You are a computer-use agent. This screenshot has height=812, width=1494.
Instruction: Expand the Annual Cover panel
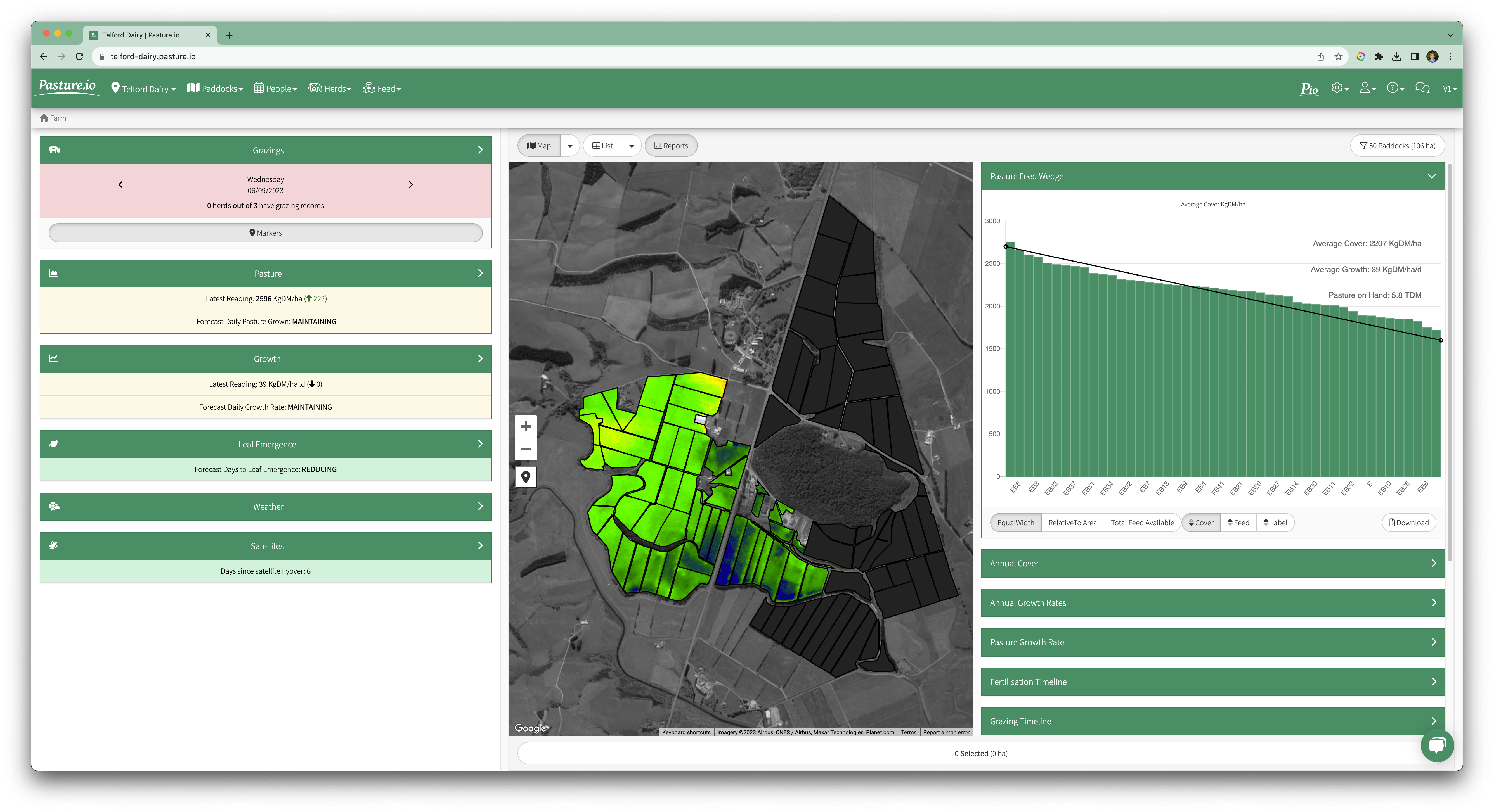click(x=1213, y=563)
